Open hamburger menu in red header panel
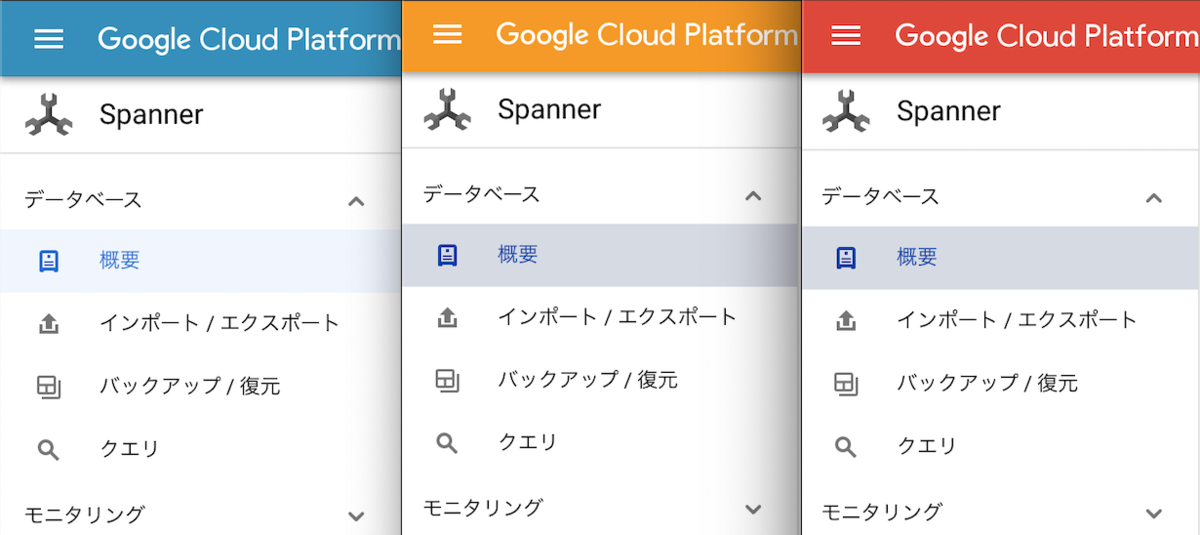Screen dimensions: 1200x535 pos(846,35)
